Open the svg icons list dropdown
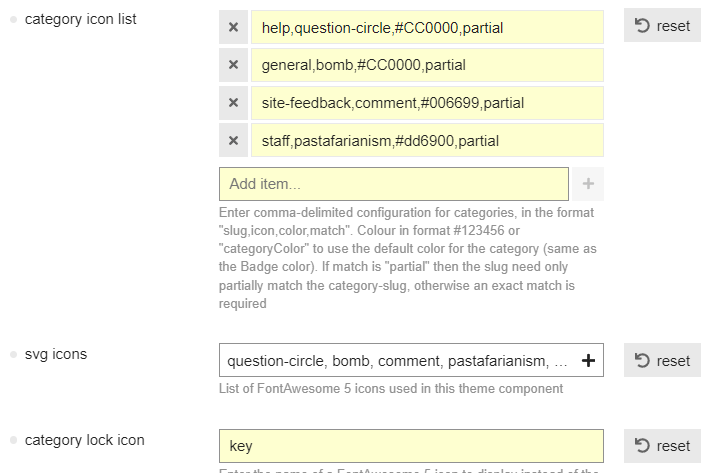 pyautogui.click(x=411, y=360)
